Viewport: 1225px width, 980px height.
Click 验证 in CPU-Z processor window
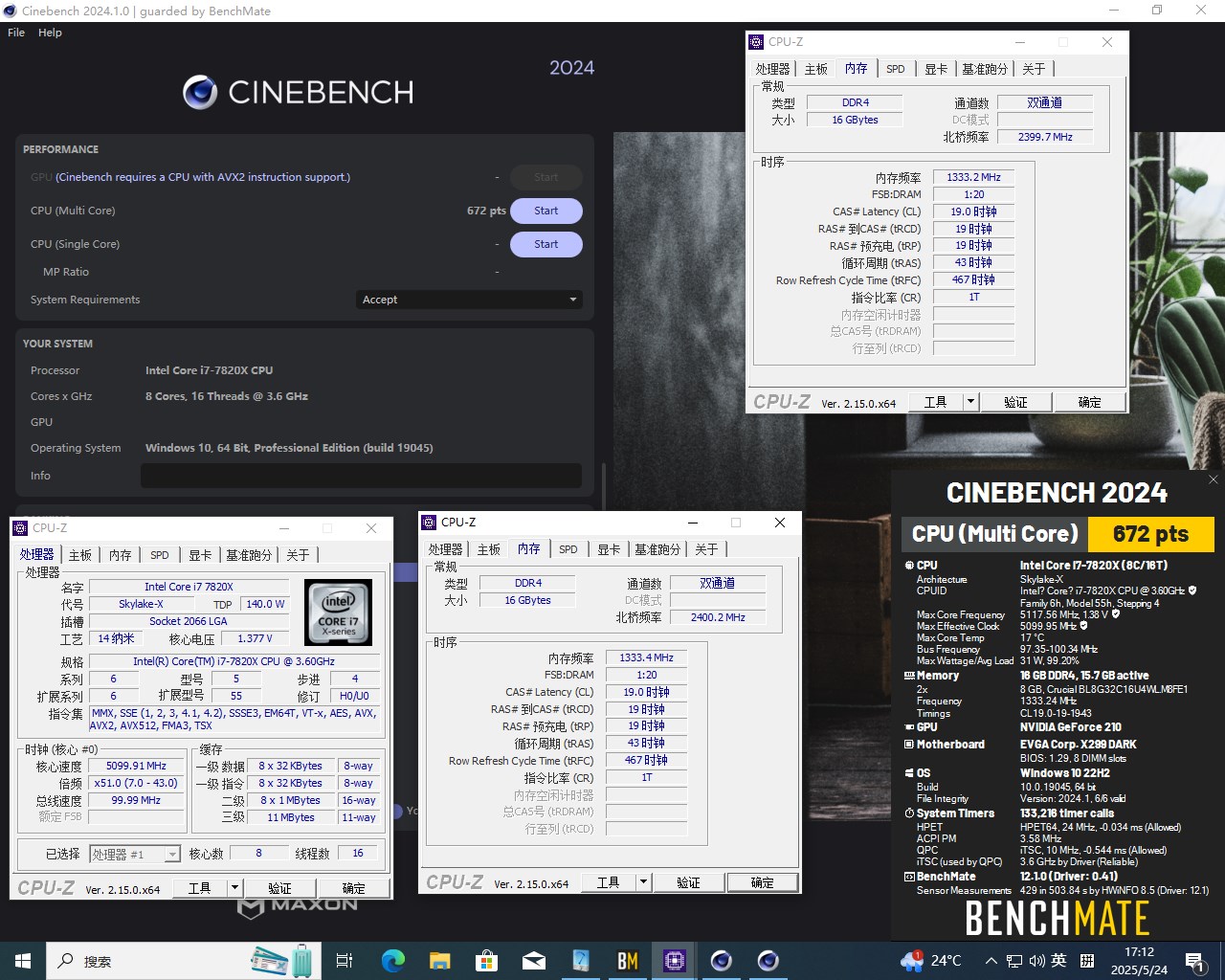(x=279, y=888)
